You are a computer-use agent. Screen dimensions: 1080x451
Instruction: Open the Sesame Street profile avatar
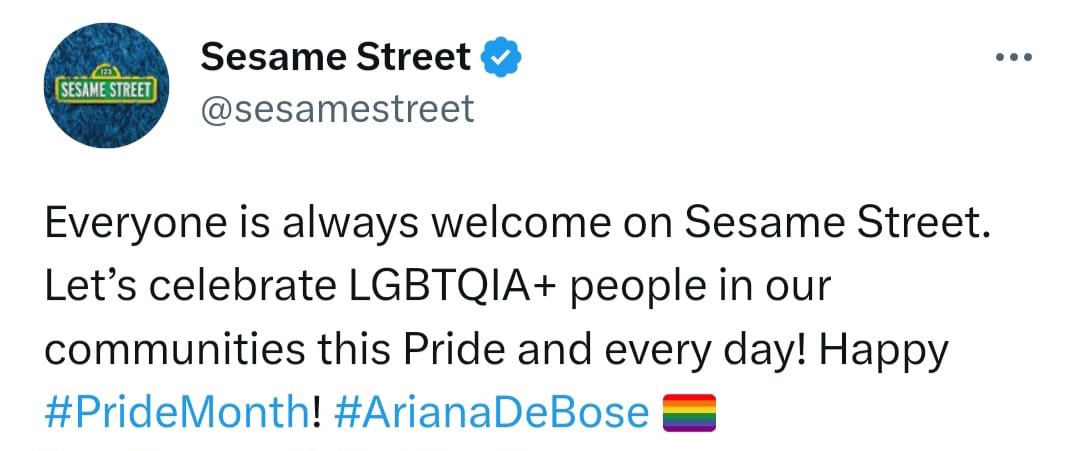107,85
